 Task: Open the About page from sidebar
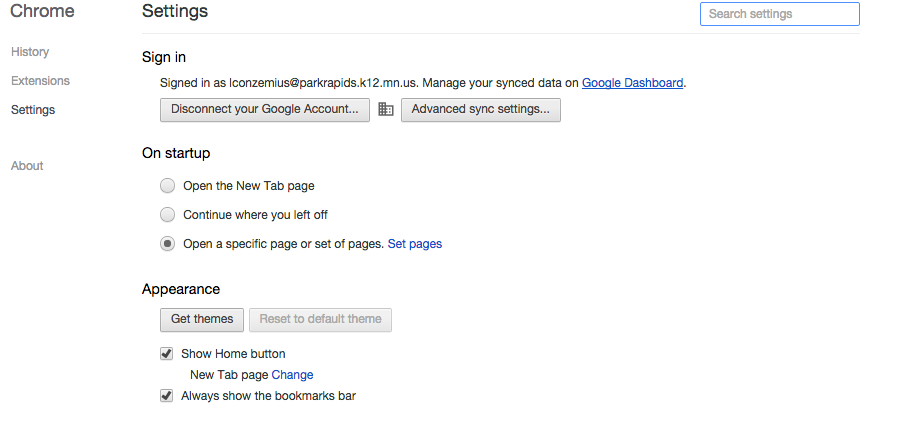27,166
